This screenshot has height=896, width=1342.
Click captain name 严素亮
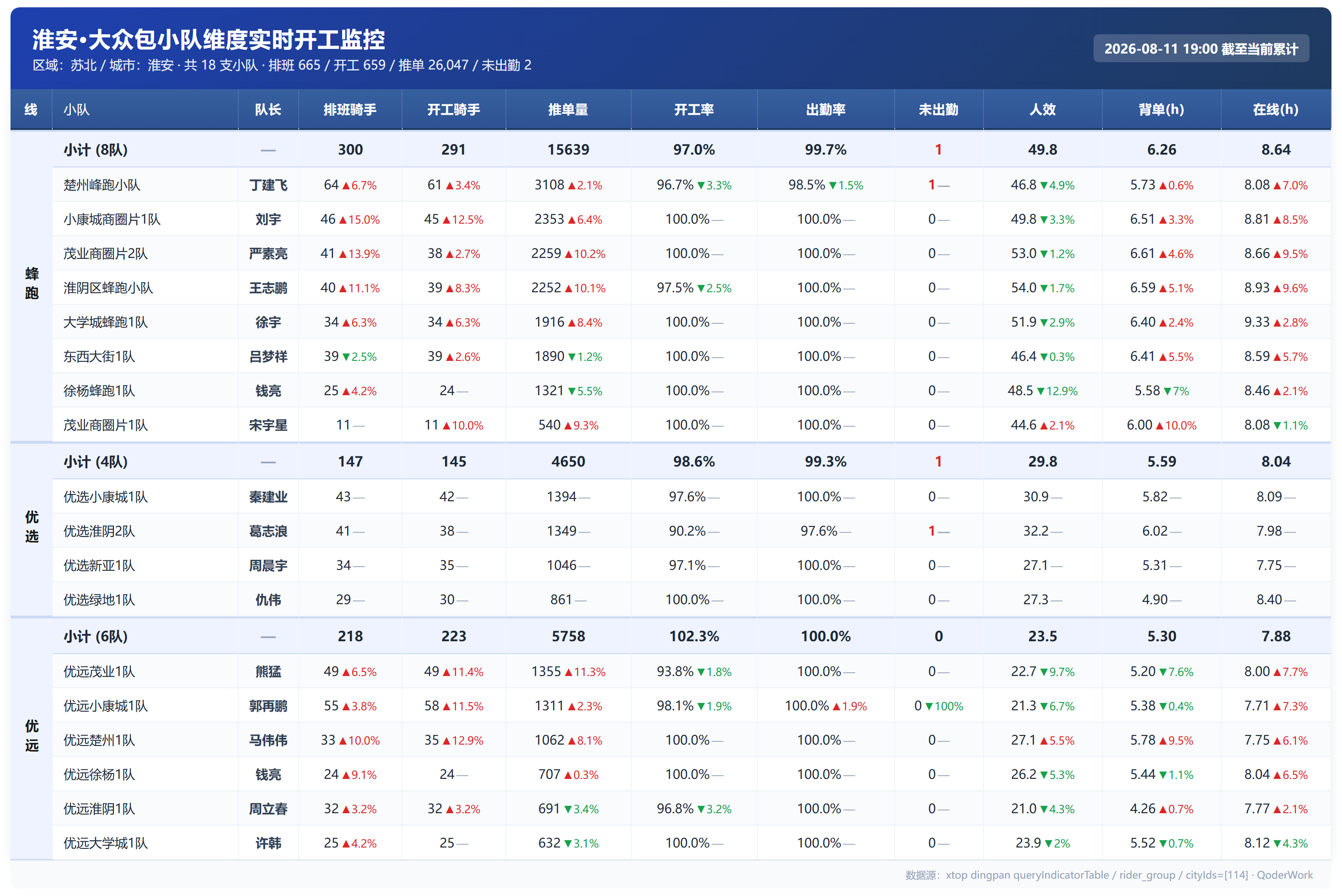coord(268,254)
